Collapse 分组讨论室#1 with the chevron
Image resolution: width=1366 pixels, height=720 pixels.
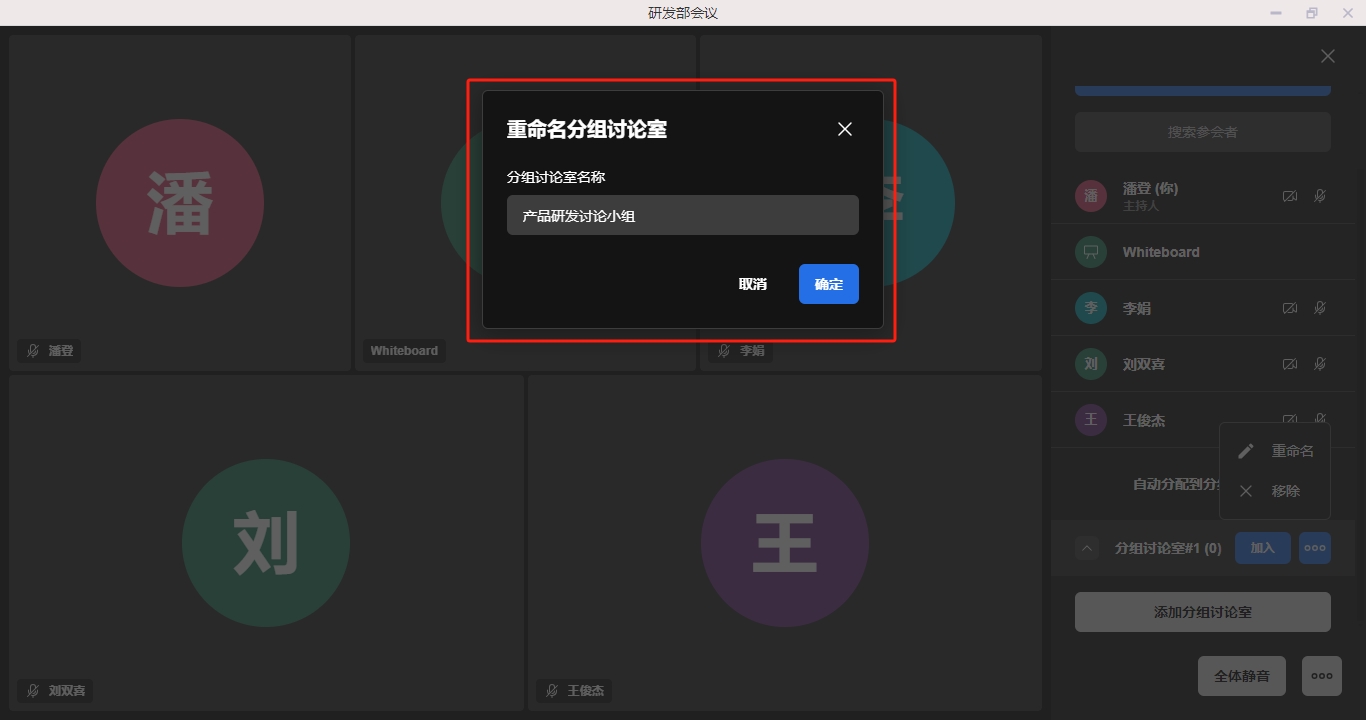(x=1087, y=548)
